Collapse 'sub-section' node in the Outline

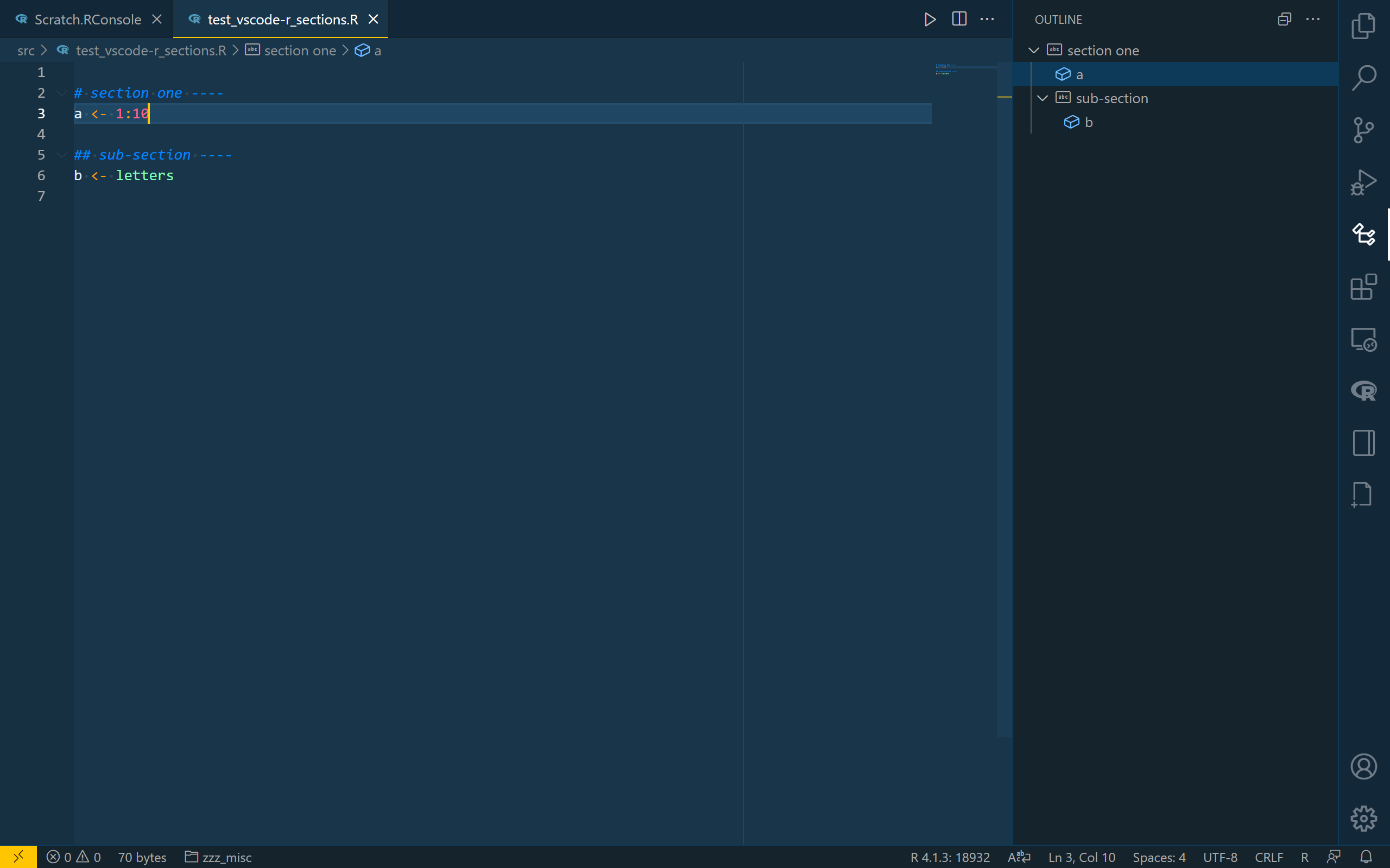point(1042,98)
